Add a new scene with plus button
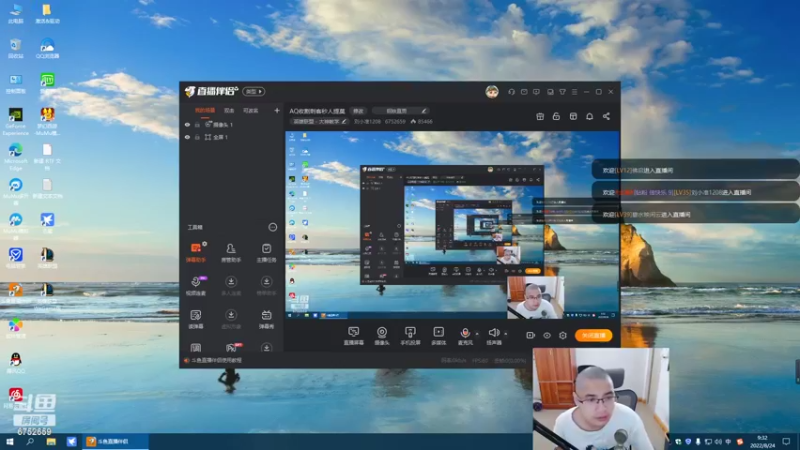The height and width of the screenshot is (450, 800). [x=277, y=110]
